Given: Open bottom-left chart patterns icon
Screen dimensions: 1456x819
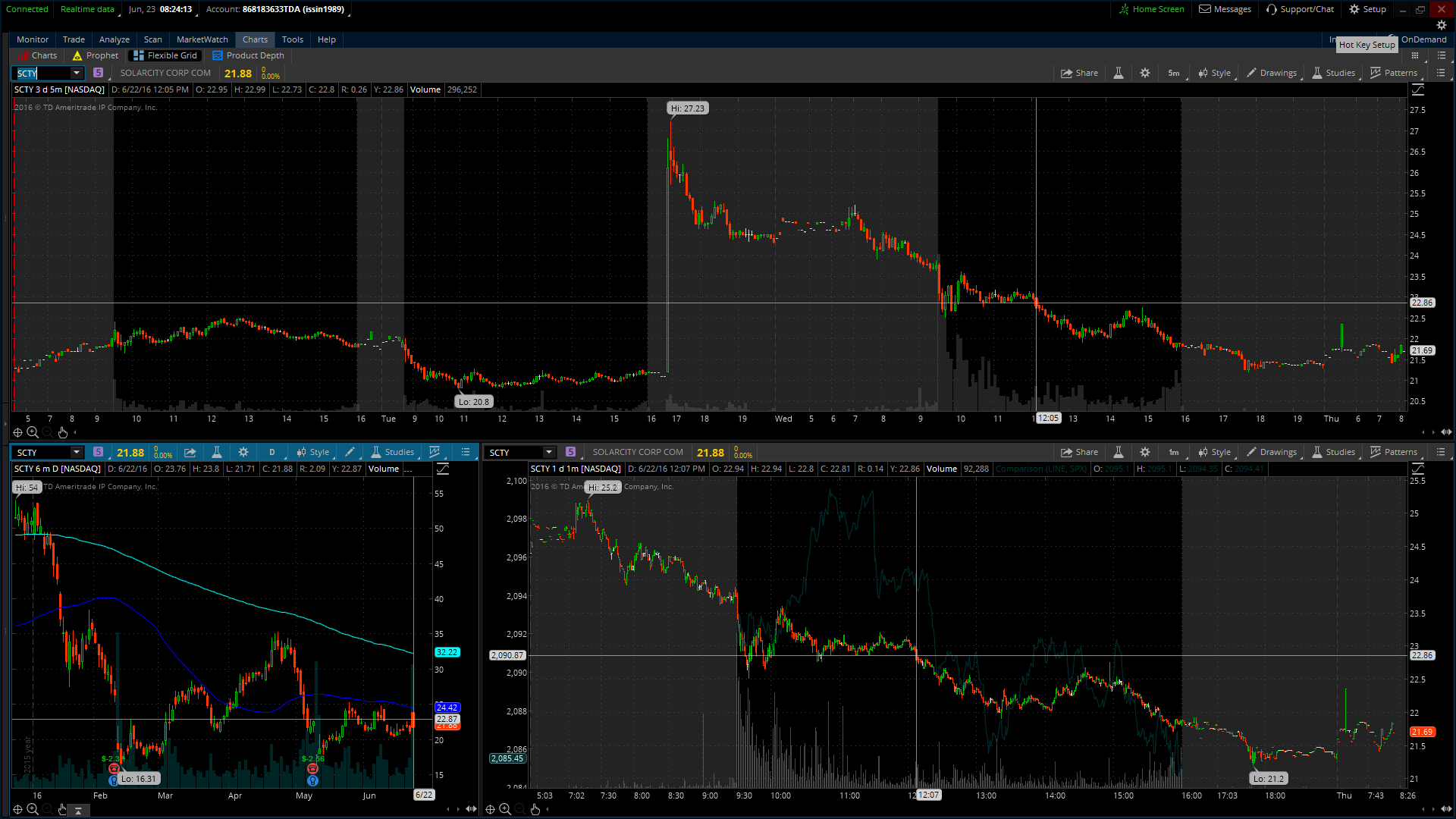Looking at the screenshot, I should coord(435,453).
